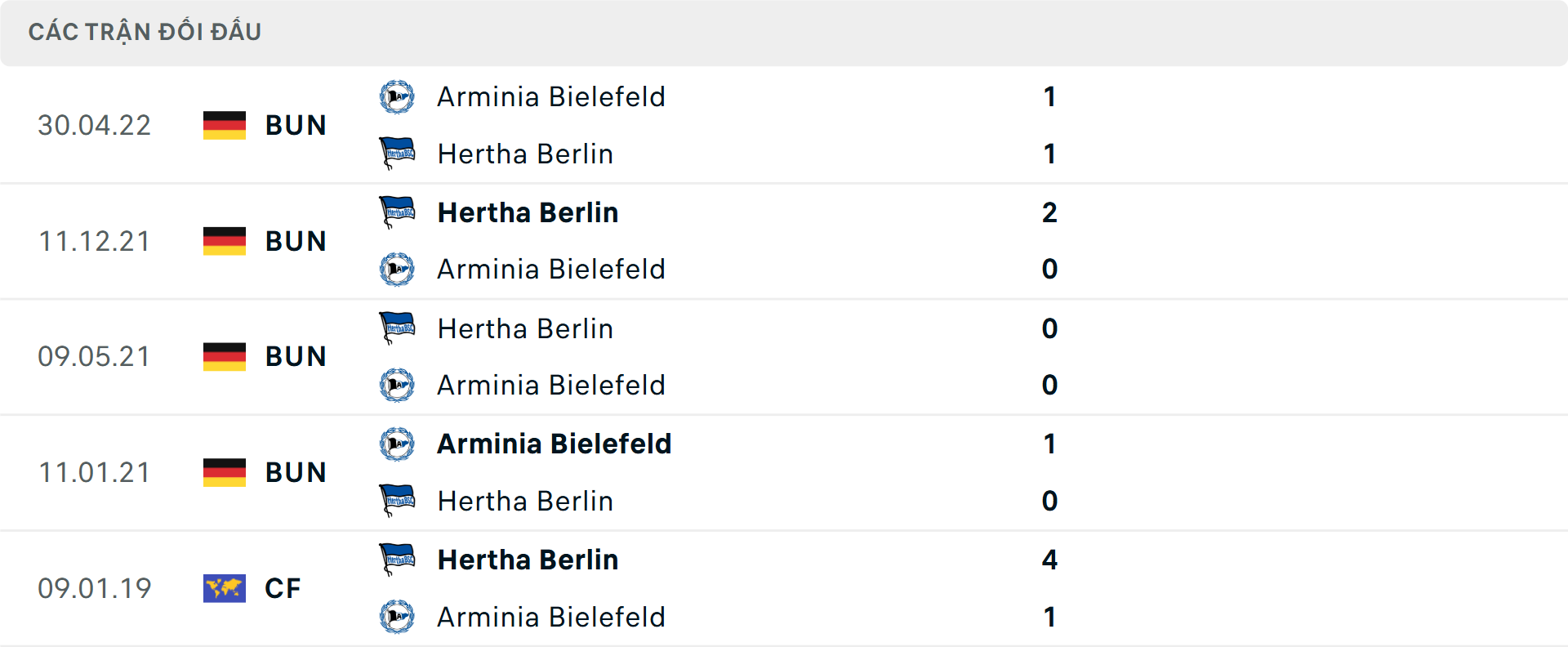This screenshot has width=1568, height=647.
Task: Click the Arminia Bielefeld crest in the bottom row
Action: (x=398, y=617)
